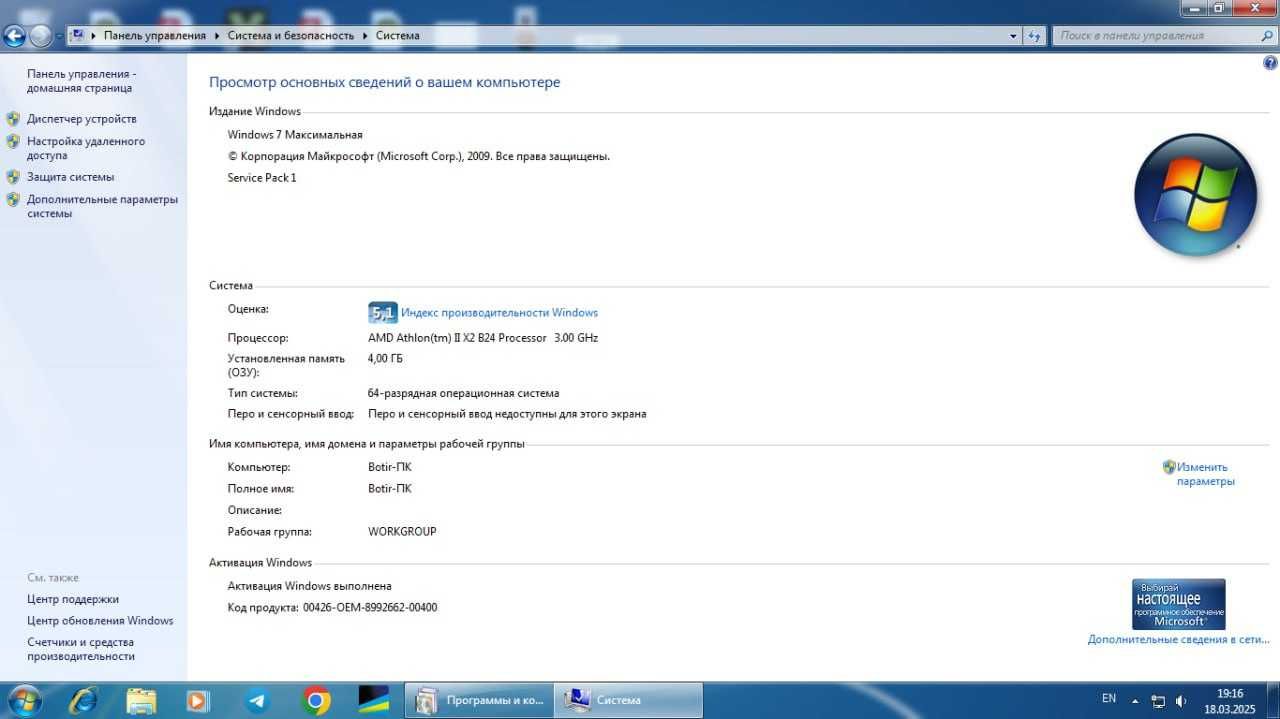Launch Internet Explorer from the taskbar
The width and height of the screenshot is (1280, 719).
point(83,700)
